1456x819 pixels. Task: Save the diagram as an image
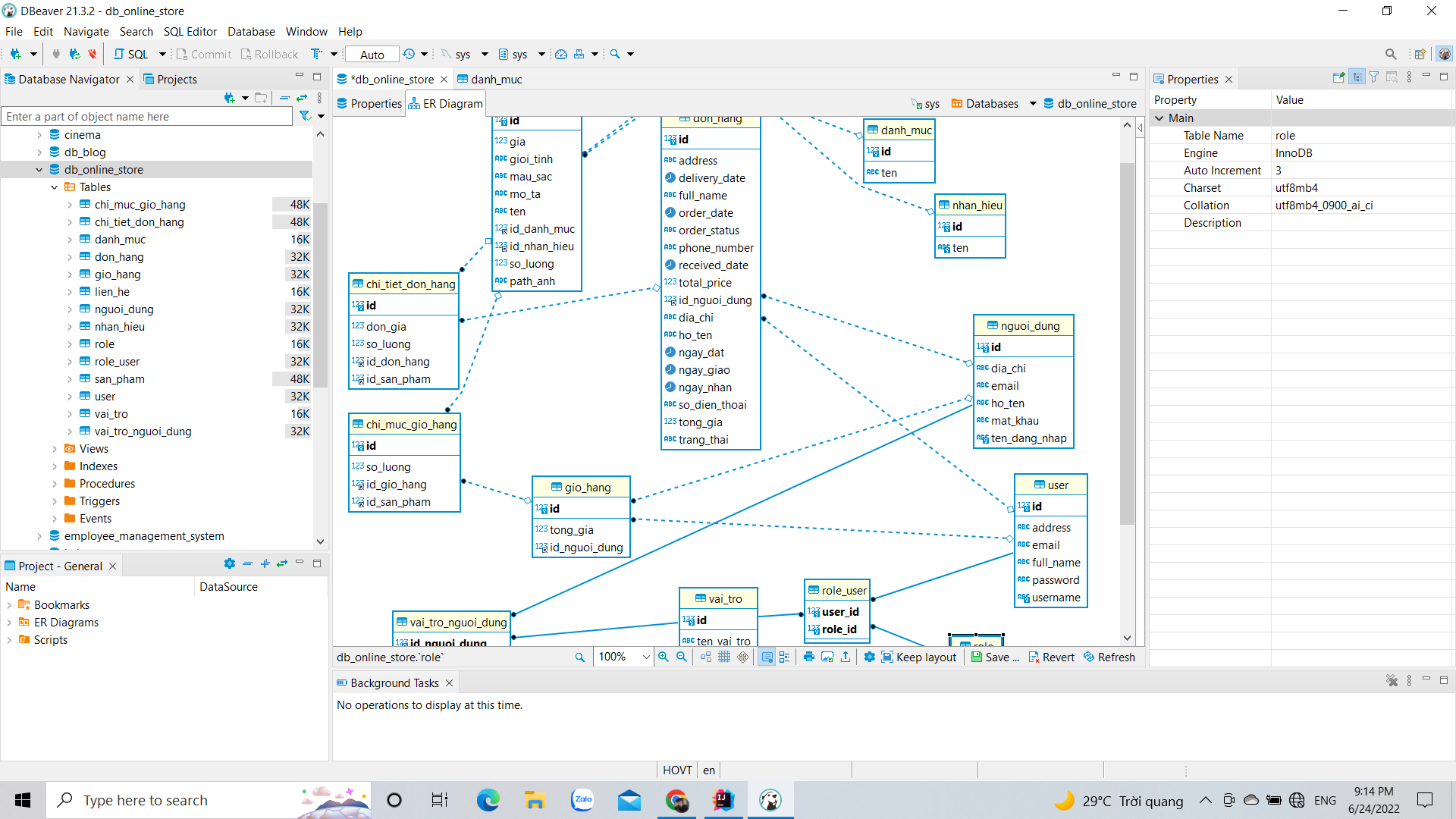tap(827, 657)
